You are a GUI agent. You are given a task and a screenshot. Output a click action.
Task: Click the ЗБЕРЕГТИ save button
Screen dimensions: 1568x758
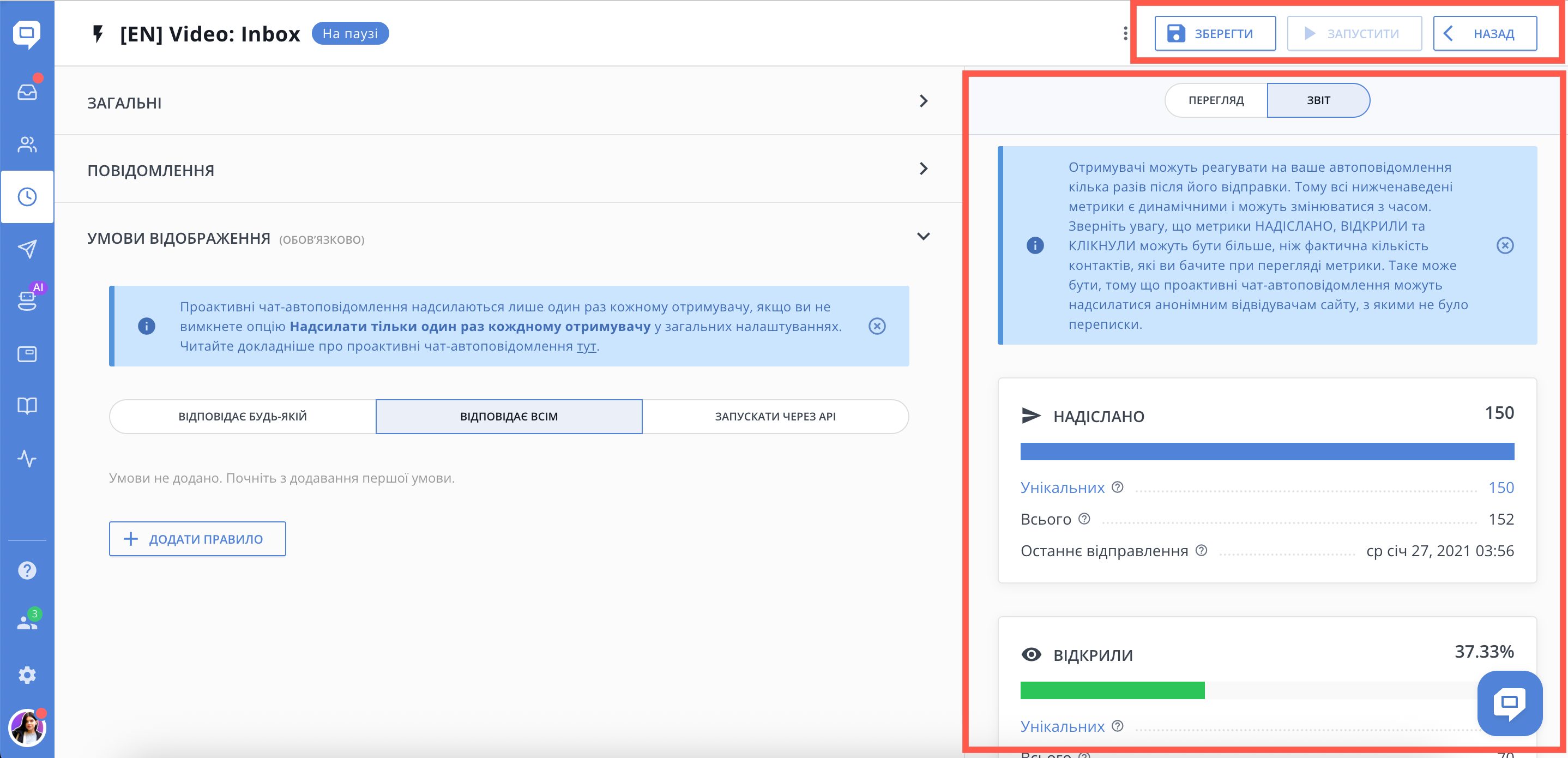[x=1215, y=33]
